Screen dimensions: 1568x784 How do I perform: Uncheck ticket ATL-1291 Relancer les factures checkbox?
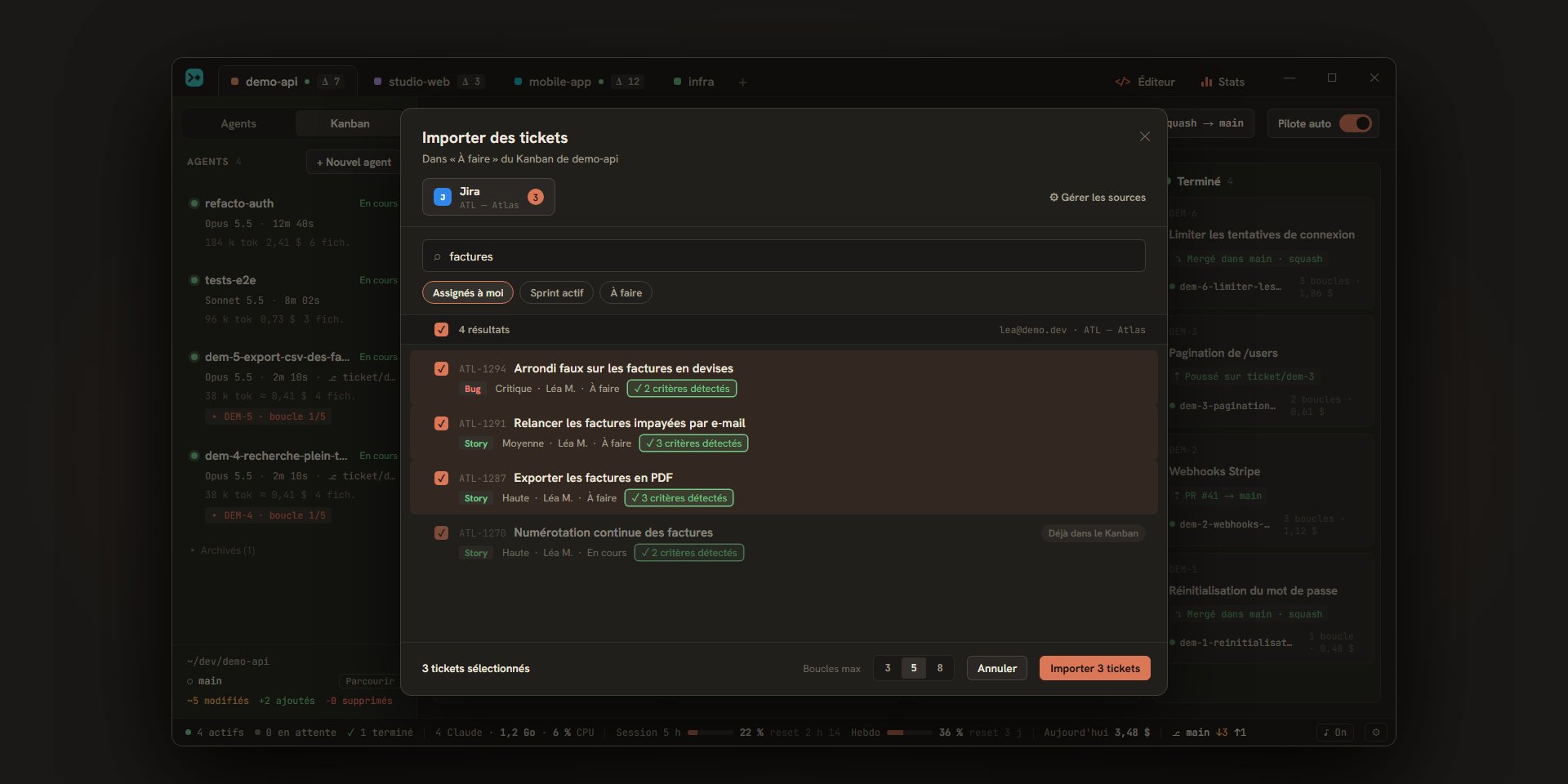[441, 423]
